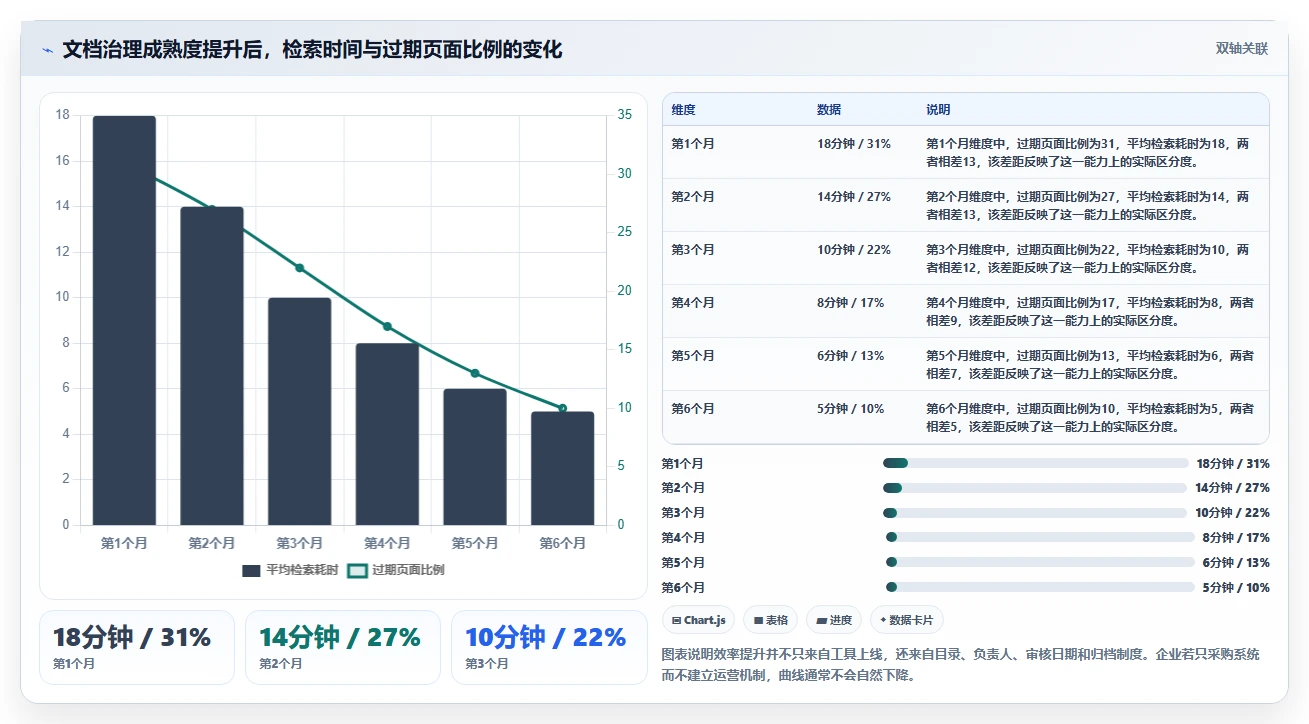Click the 第5个月 bar in chart

pyautogui.click(x=475, y=457)
